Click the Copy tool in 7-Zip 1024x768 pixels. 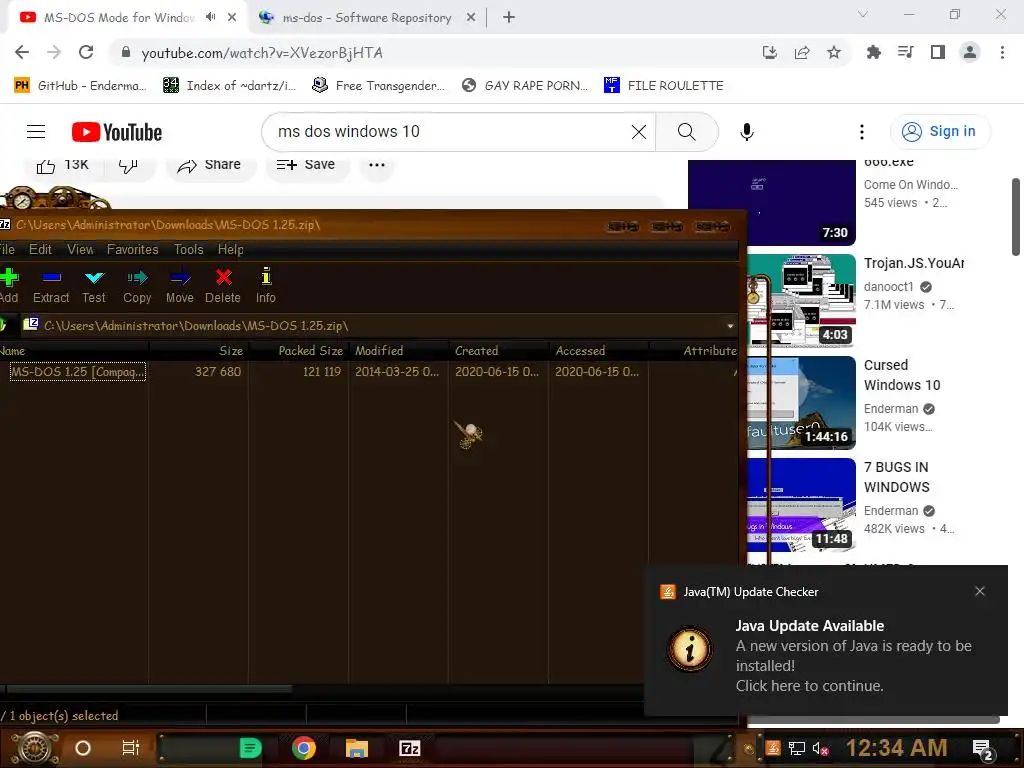click(x=137, y=286)
